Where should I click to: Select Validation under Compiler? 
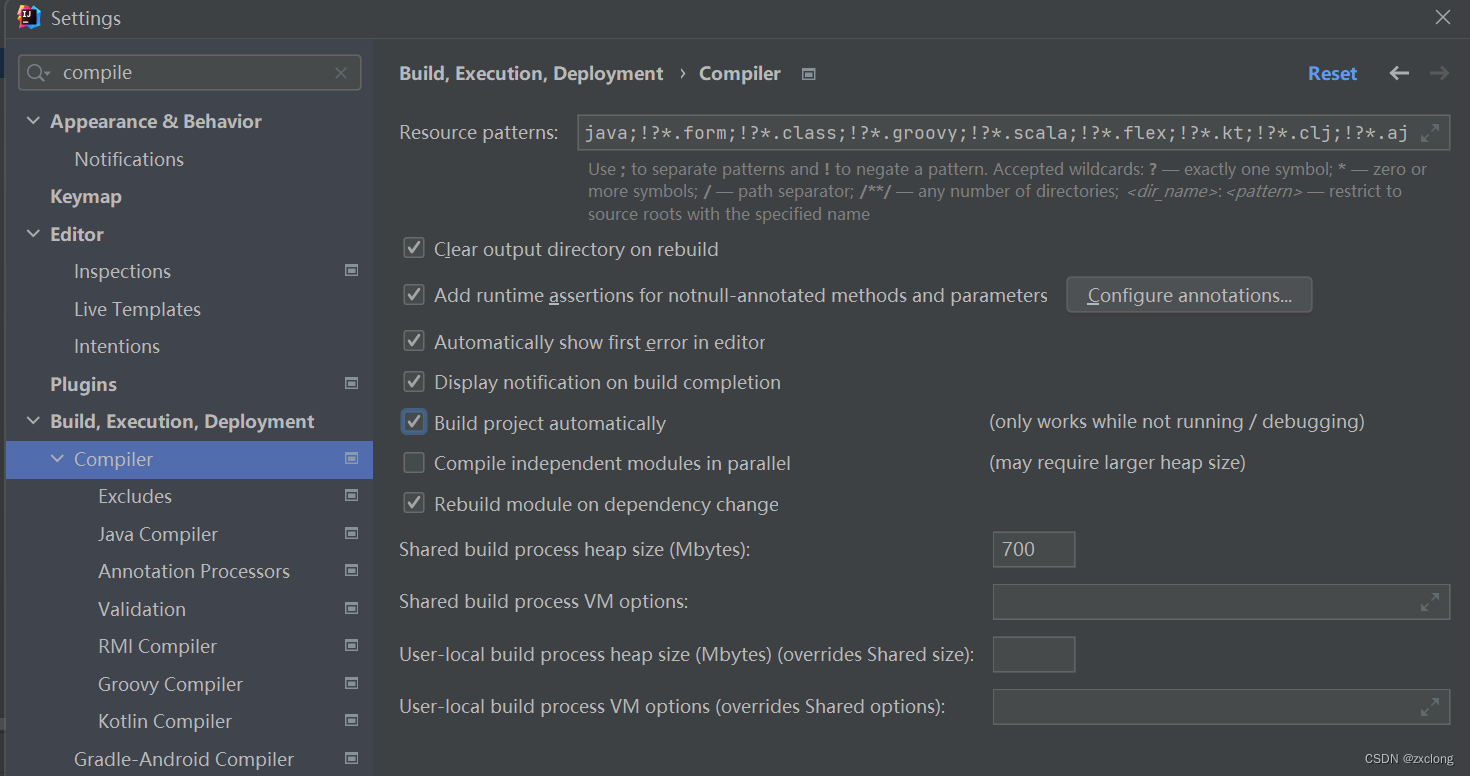[142, 609]
